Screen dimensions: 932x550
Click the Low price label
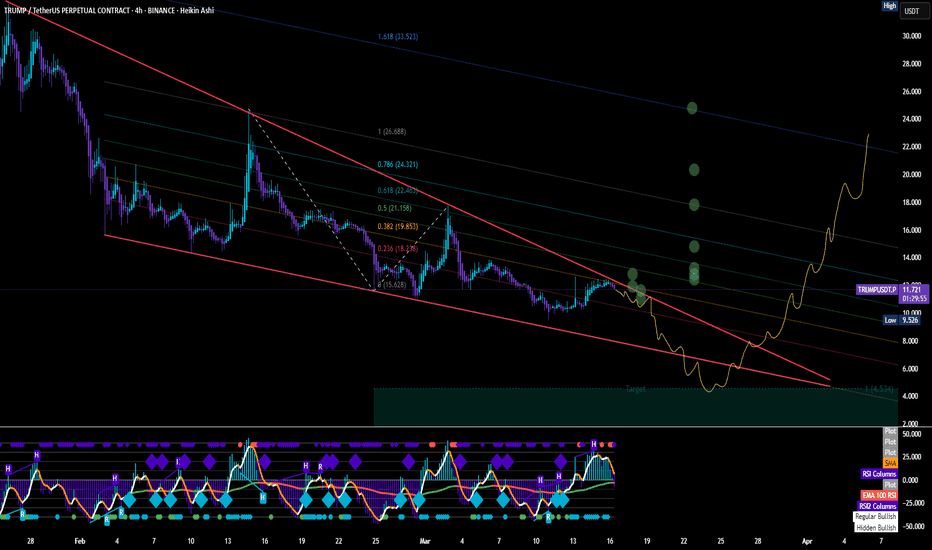pyautogui.click(x=890, y=320)
